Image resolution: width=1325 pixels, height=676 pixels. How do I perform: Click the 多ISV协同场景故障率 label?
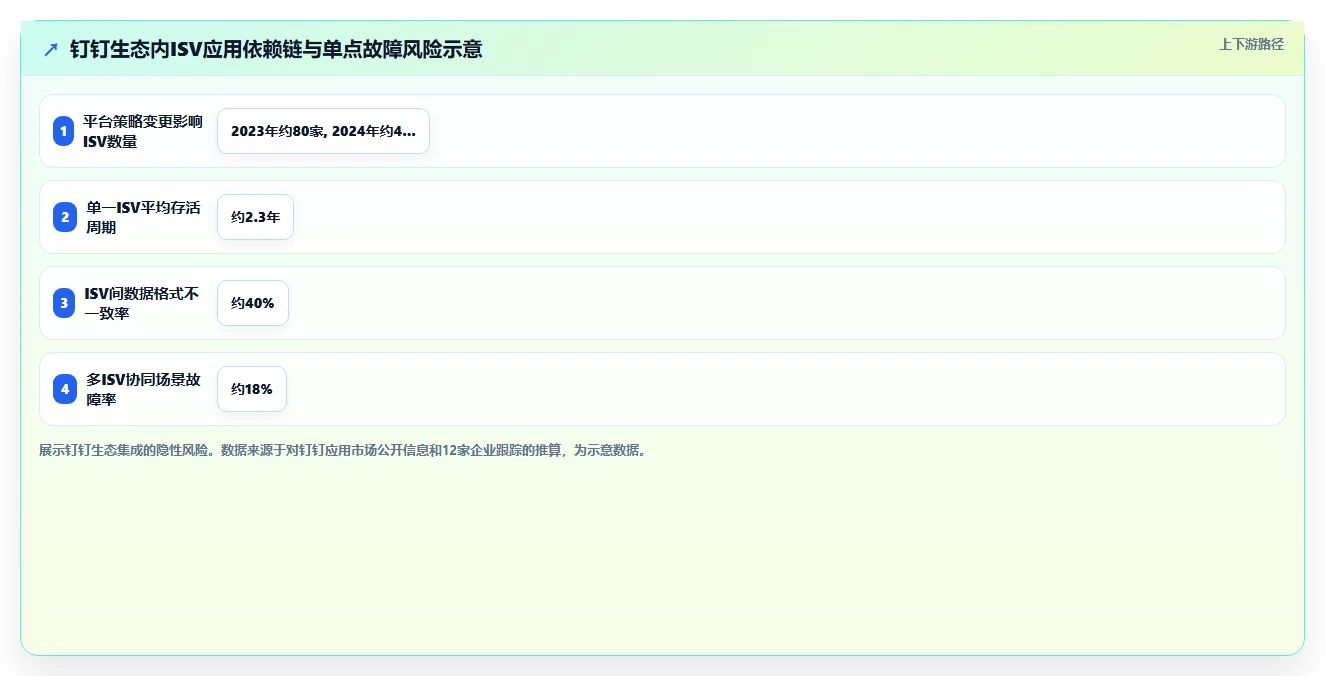[x=143, y=389]
